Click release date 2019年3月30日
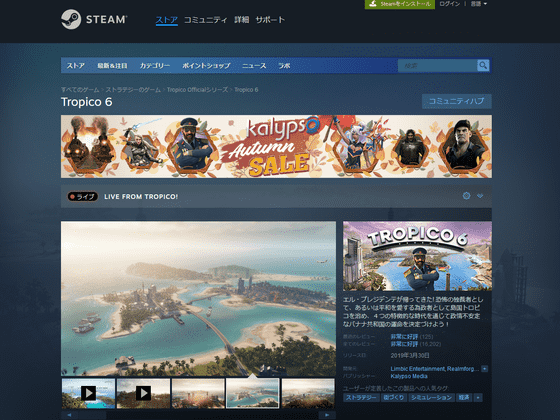The height and width of the screenshot is (420, 560). [x=410, y=355]
